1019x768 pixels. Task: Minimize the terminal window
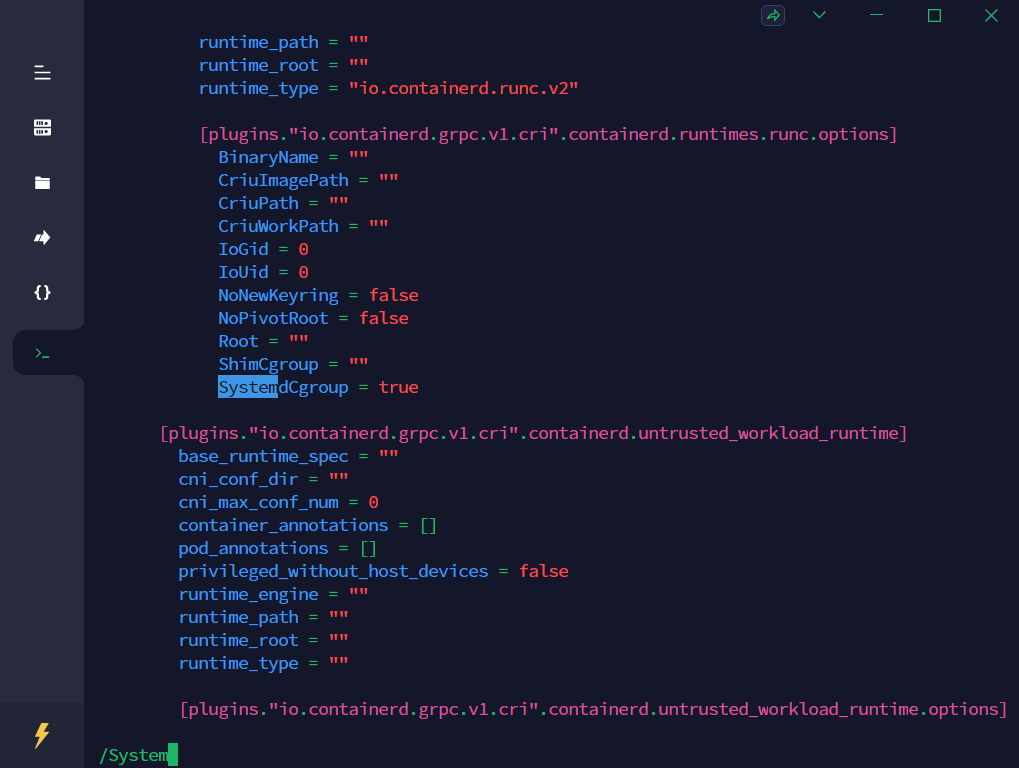[x=876, y=15]
